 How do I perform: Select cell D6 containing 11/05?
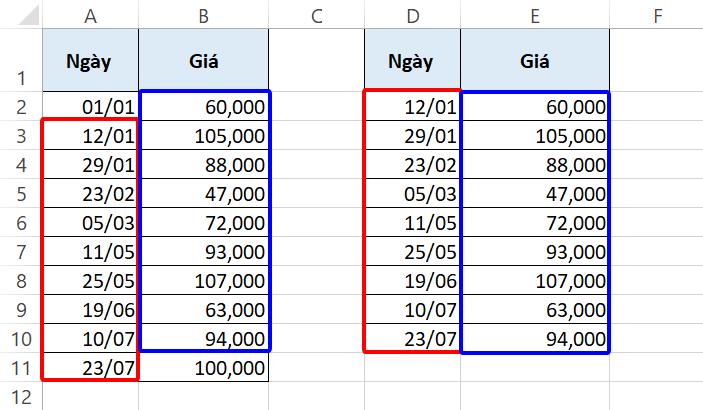[412, 222]
